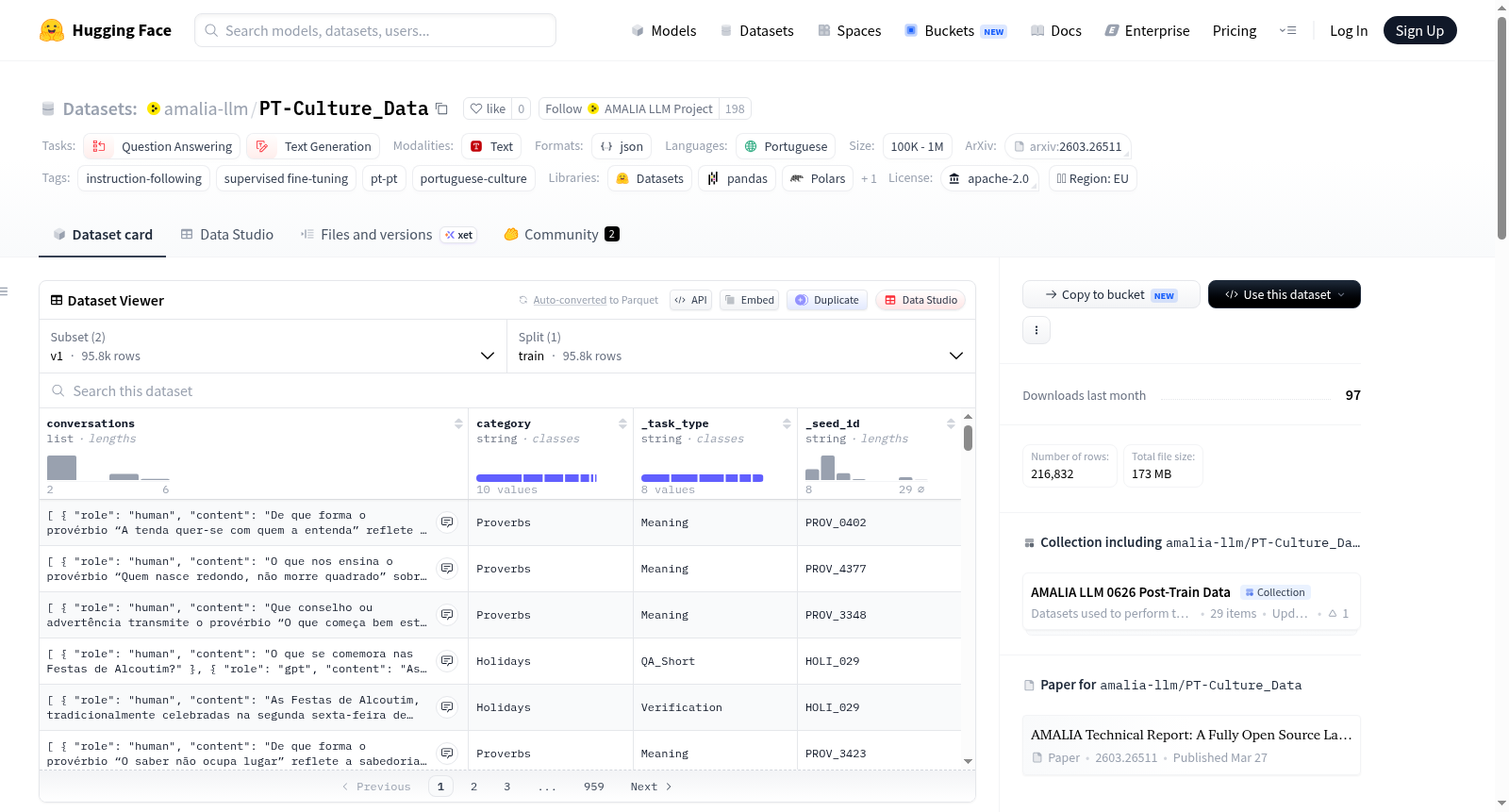Image resolution: width=1509 pixels, height=812 pixels.
Task: Click the Copy to bucket button
Action: 1111,294
